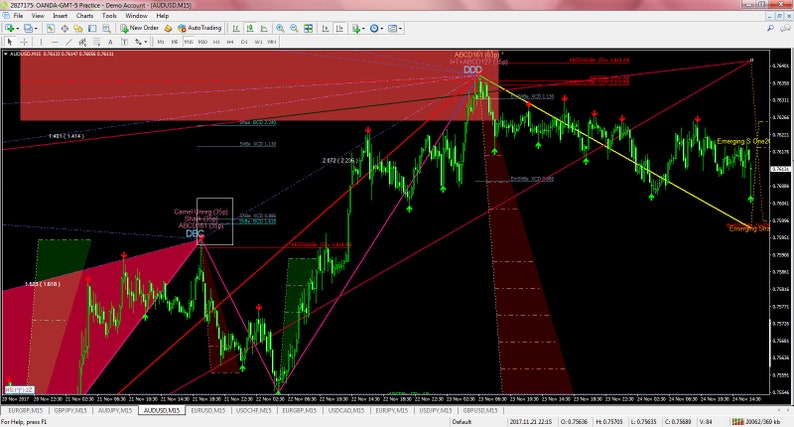The height and width of the screenshot is (427, 794).
Task: Click the indicators list green plus icon
Action: 356,28
